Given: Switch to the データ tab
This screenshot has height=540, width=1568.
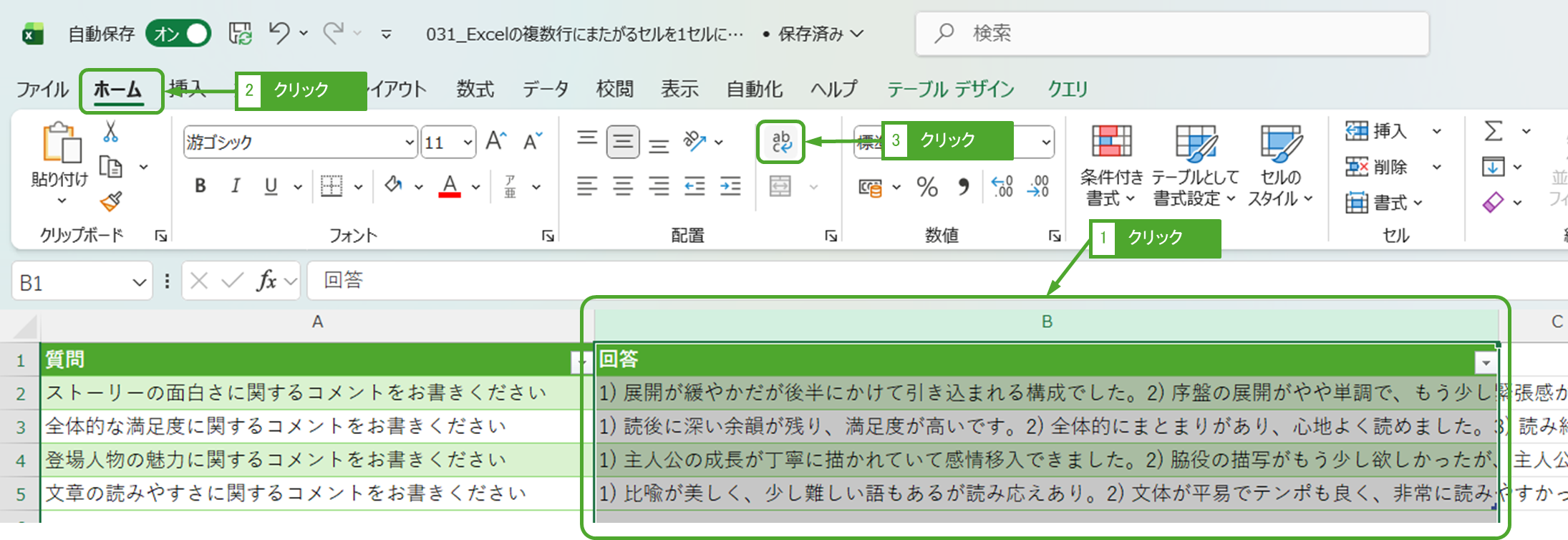Looking at the screenshot, I should point(545,90).
